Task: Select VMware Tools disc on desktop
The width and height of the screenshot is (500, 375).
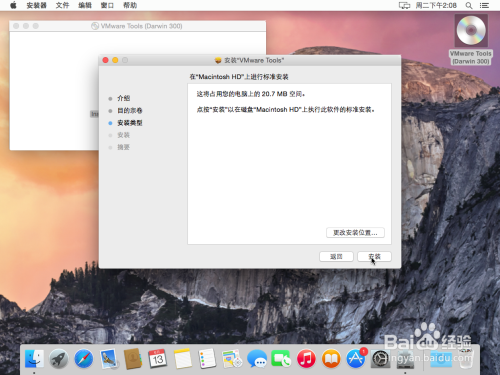Action: click(471, 40)
